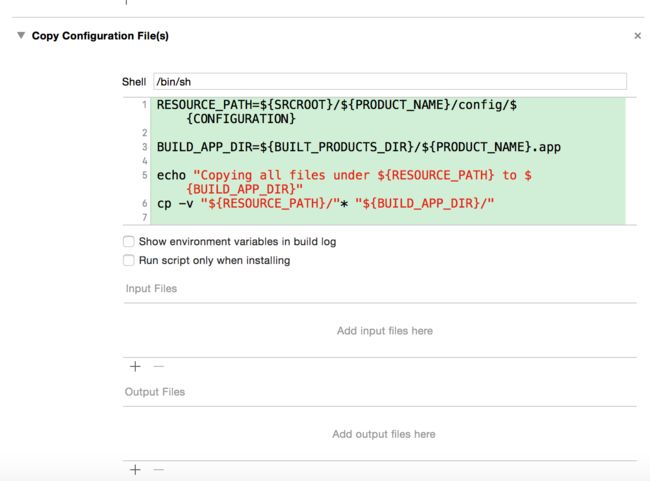Delete the Copy Configuration File(s) build phase
650x481 pixels.
[x=638, y=36]
